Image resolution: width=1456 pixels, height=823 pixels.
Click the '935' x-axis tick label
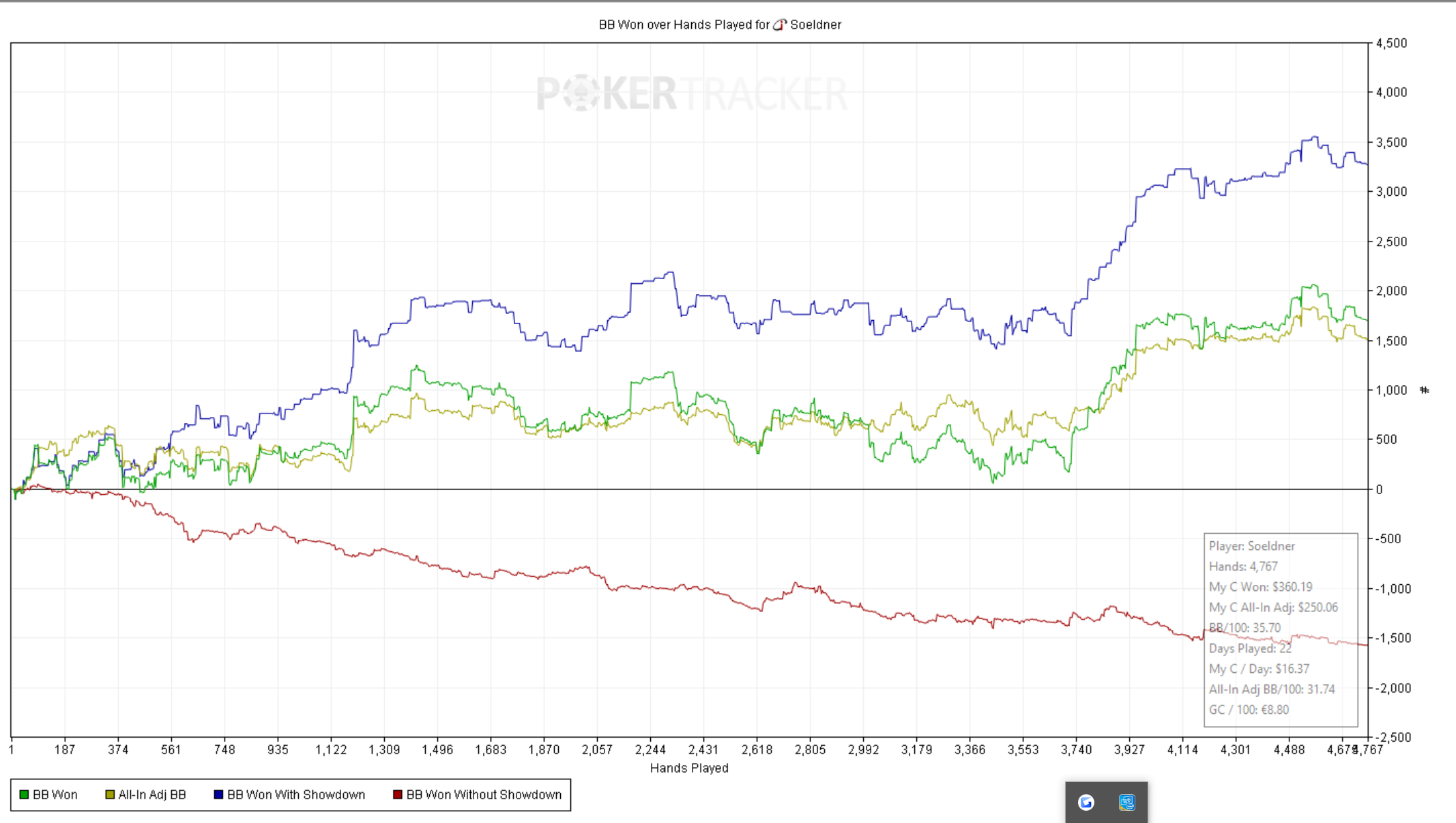click(x=278, y=749)
